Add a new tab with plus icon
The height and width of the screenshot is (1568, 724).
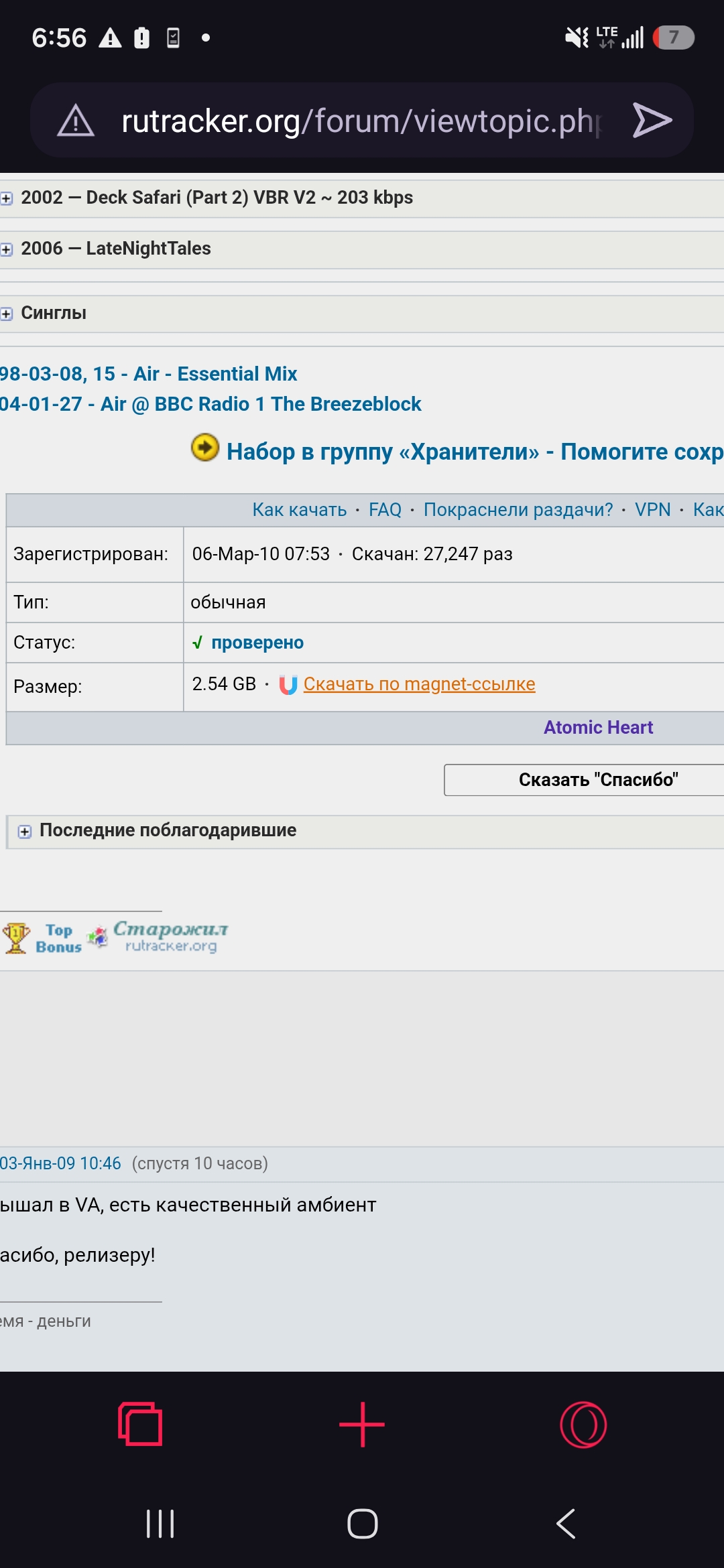362,1424
